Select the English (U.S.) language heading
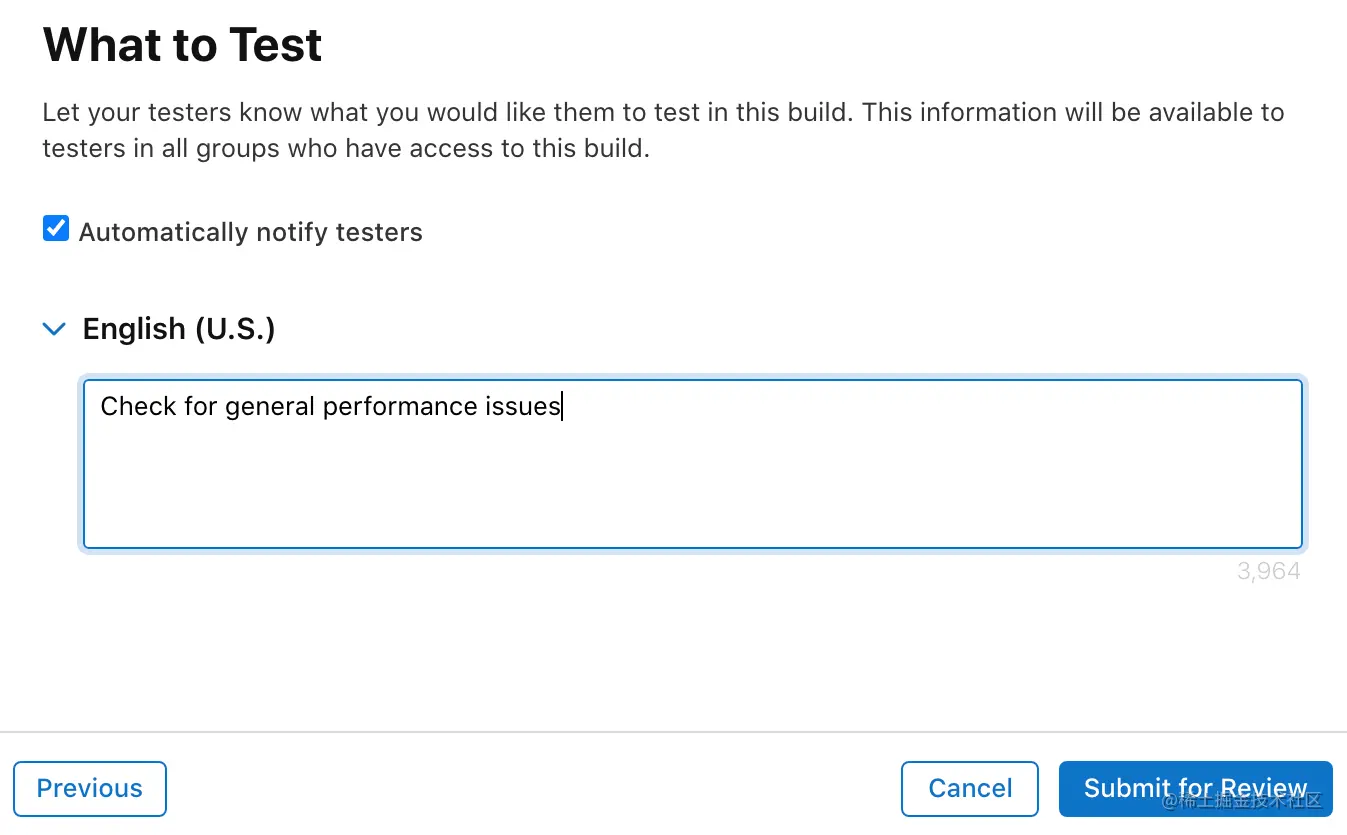1347x835 pixels. pos(179,329)
